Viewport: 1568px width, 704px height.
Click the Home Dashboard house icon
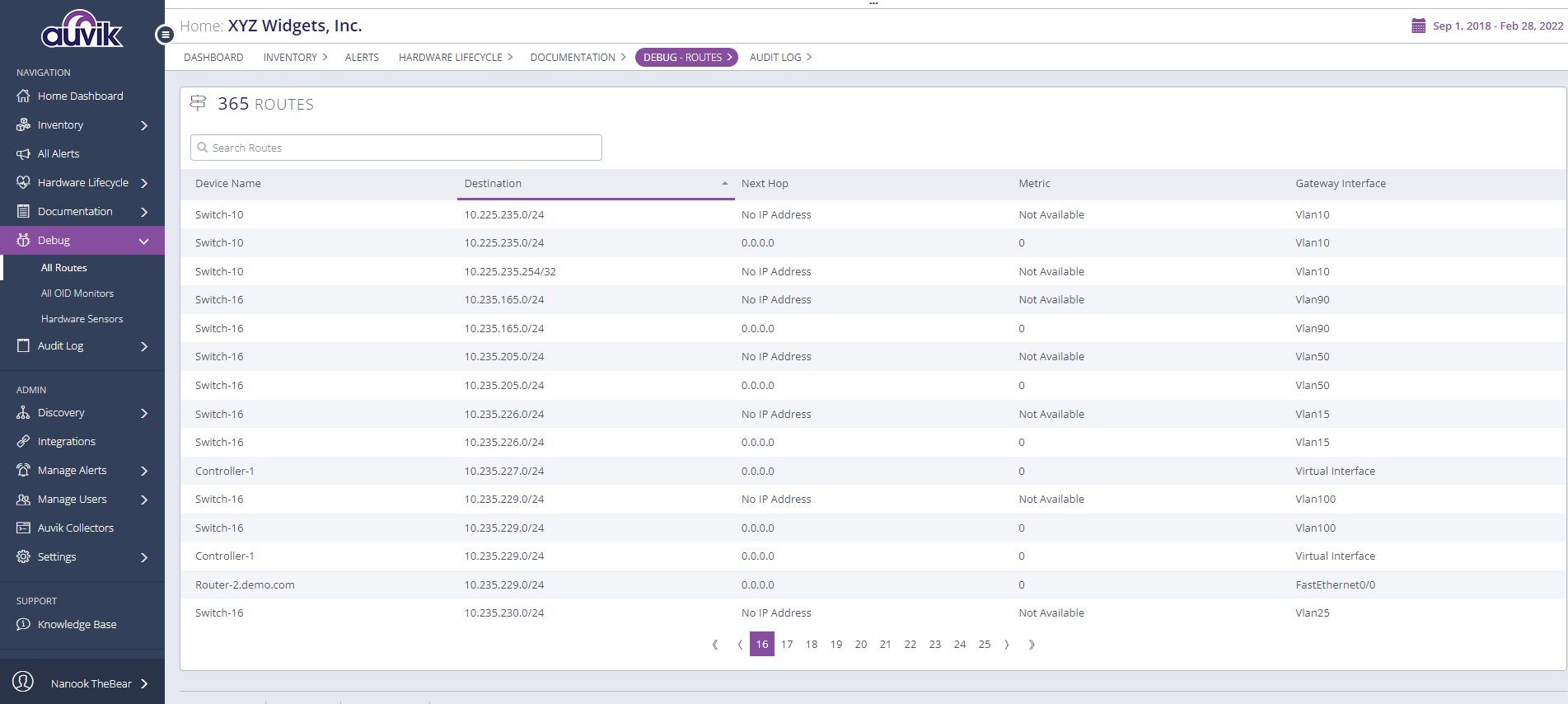tap(23, 96)
